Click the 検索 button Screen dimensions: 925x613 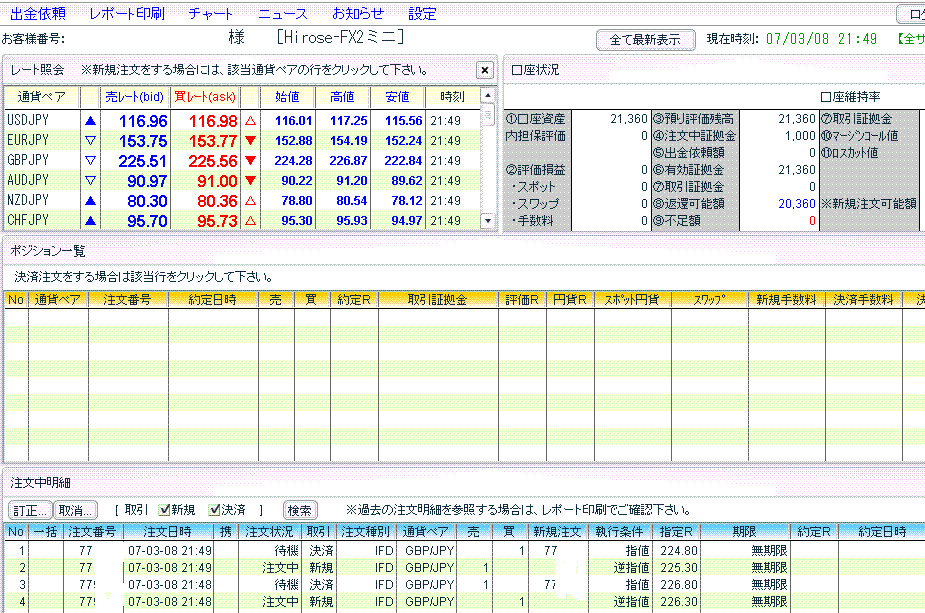click(x=300, y=510)
